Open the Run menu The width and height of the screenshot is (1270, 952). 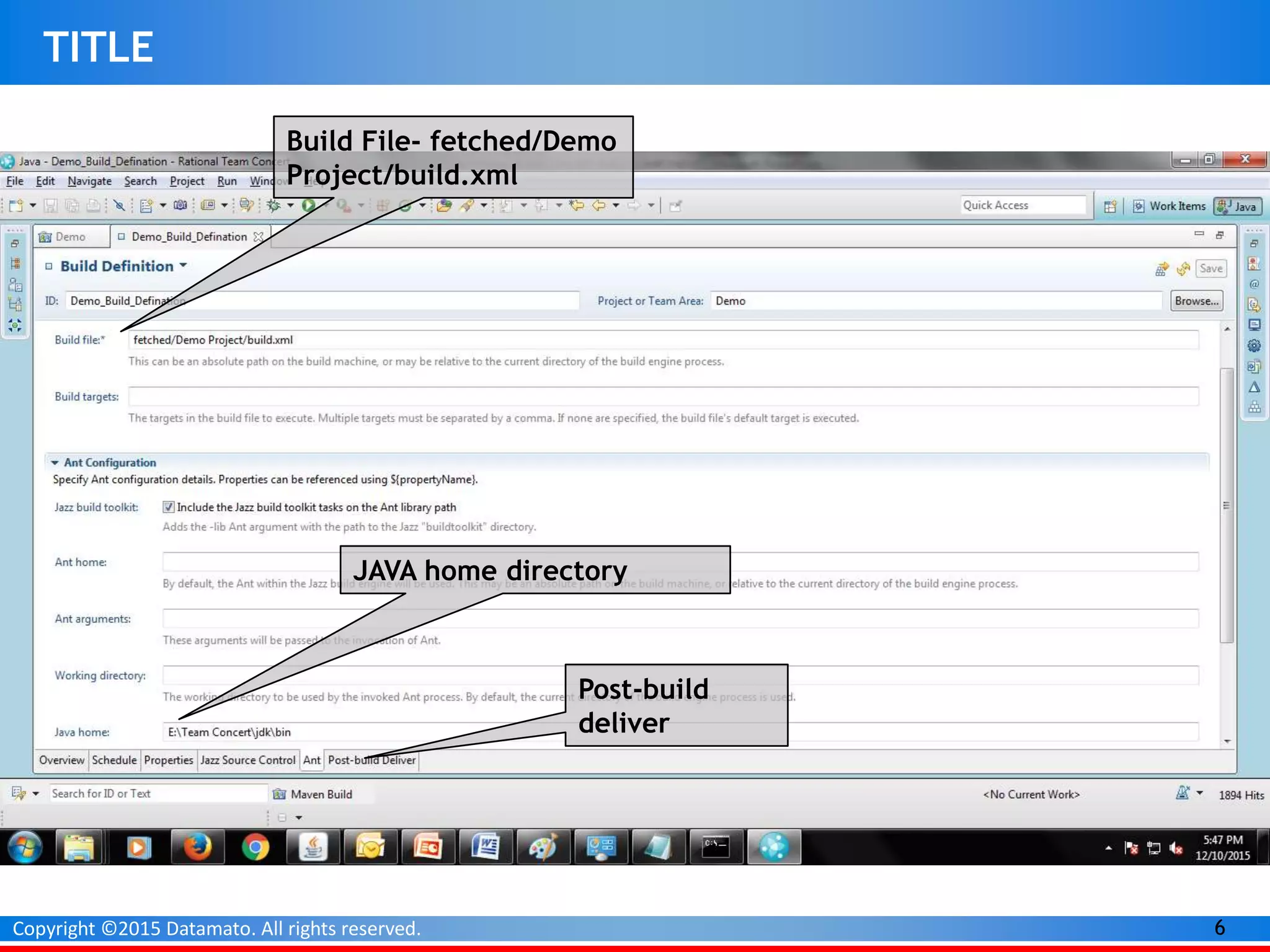coord(227,181)
